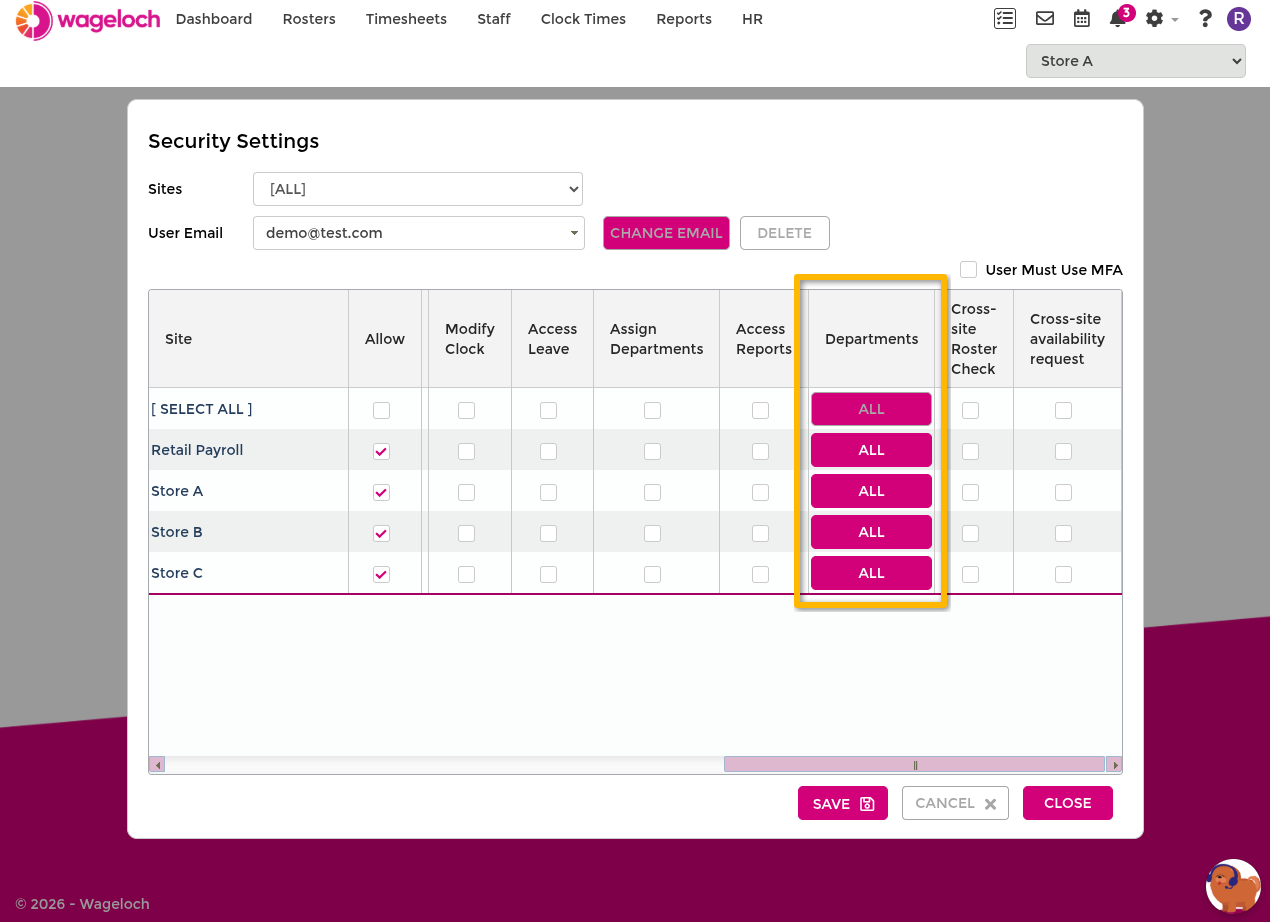Open the settings gear menu

click(1160, 18)
